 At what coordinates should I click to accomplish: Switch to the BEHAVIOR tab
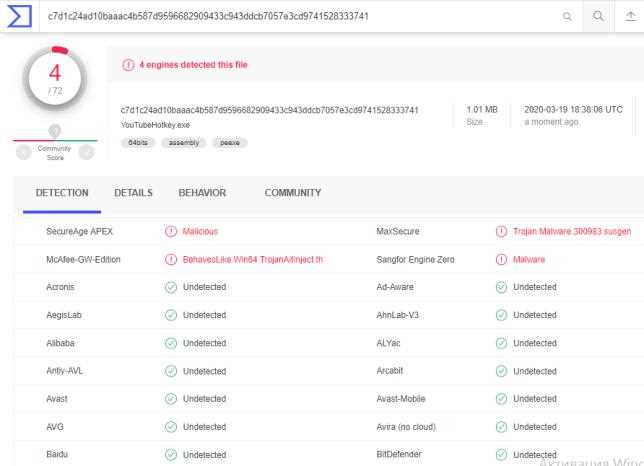[202, 193]
